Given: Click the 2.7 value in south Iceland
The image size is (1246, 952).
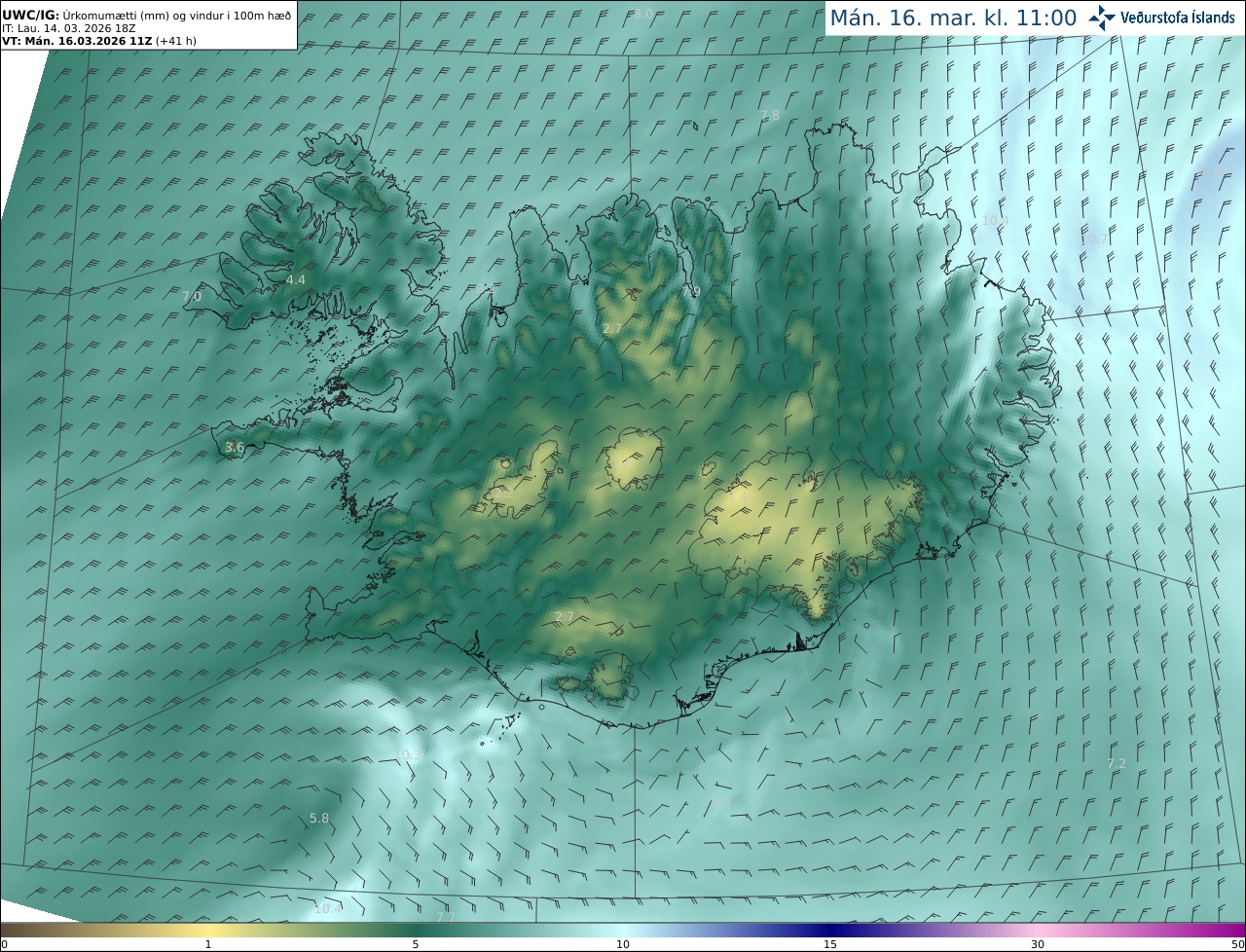Looking at the screenshot, I should (565, 617).
